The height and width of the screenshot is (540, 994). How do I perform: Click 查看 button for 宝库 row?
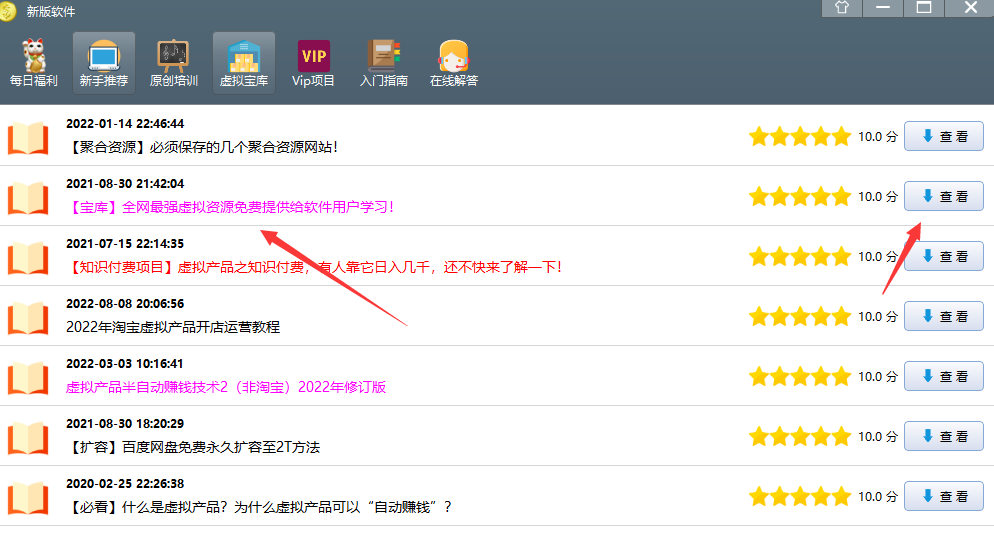943,196
